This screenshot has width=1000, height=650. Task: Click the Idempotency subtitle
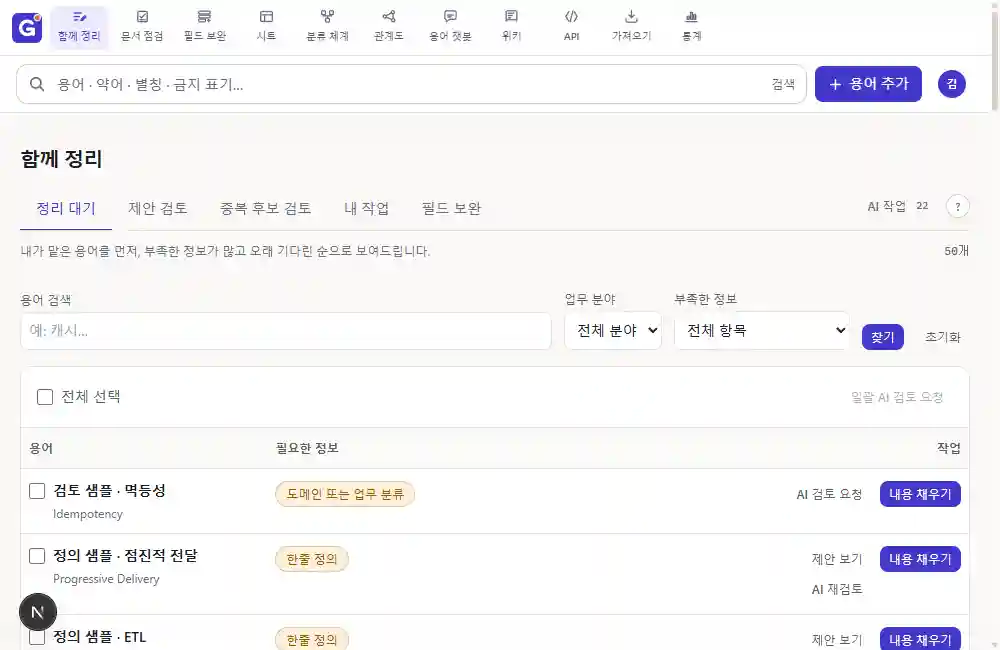88,514
